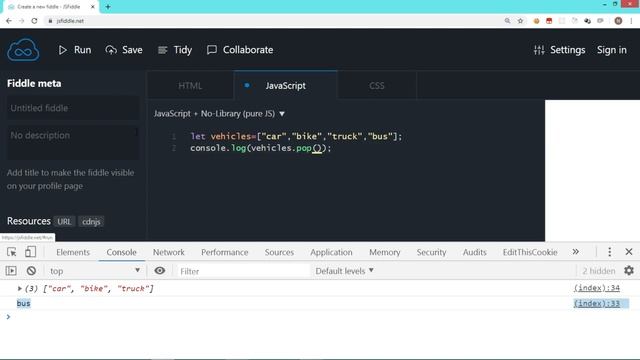The height and width of the screenshot is (360, 640).
Task: Click the 2 hidden messages label
Action: coord(598,271)
